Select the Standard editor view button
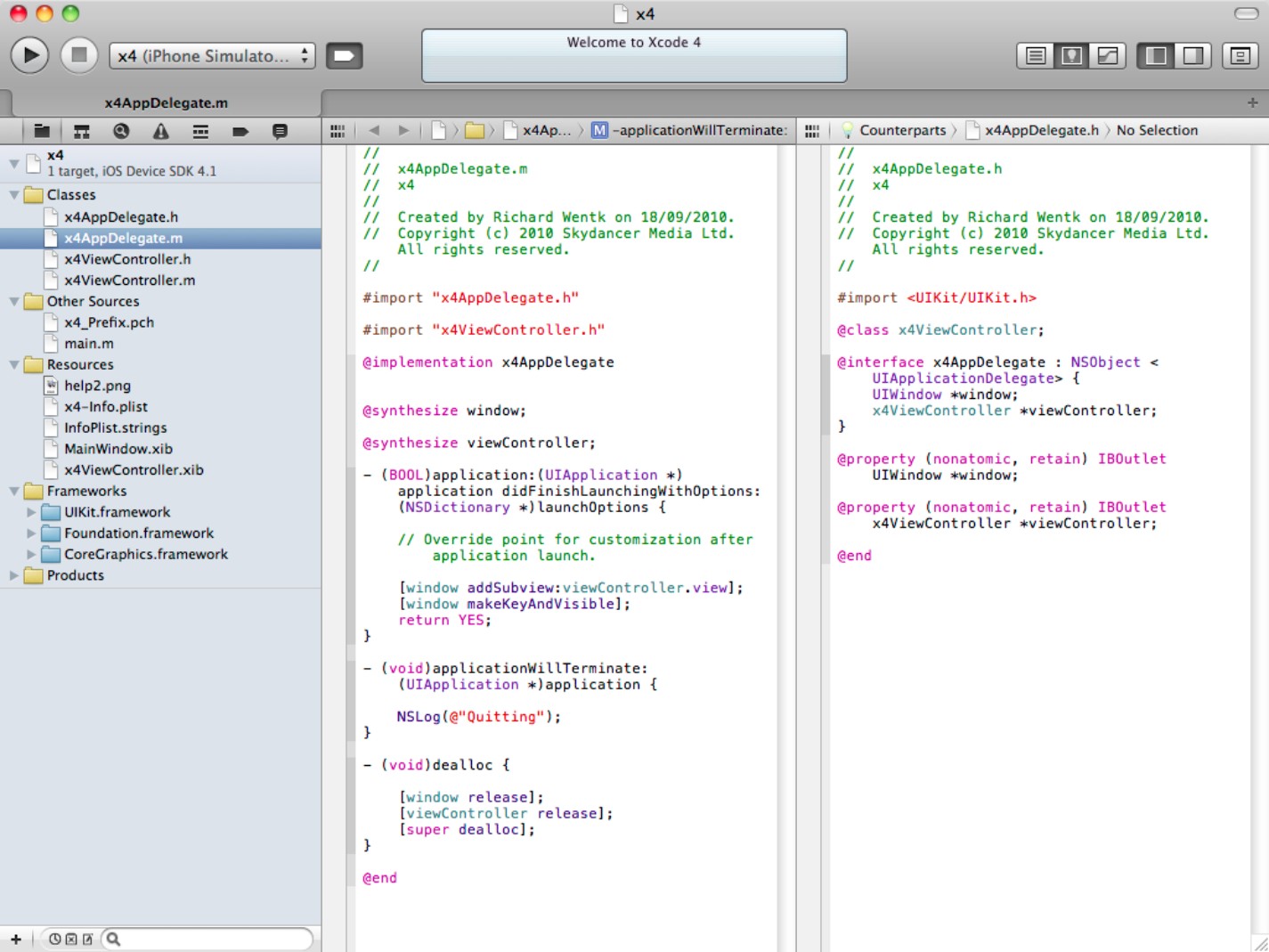This screenshot has height=952, width=1269. (x=1036, y=56)
